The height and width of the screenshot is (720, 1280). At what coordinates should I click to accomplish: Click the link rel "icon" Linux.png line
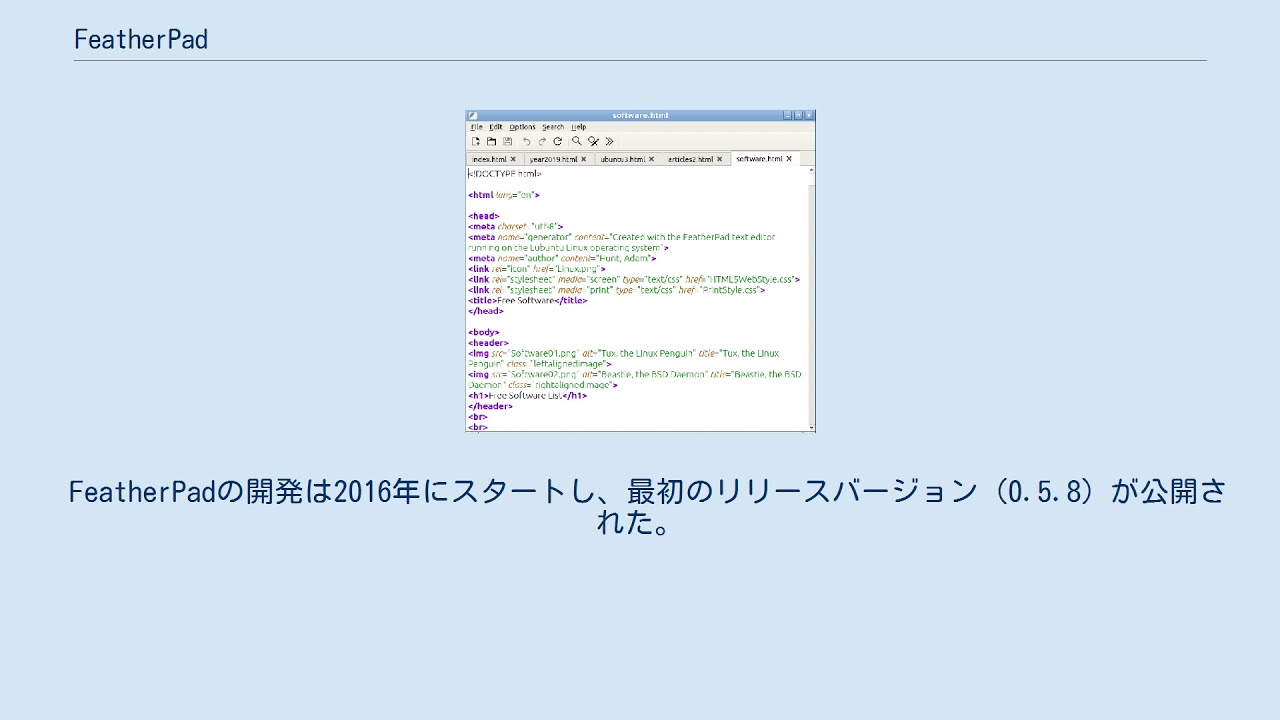pyautogui.click(x=536, y=269)
